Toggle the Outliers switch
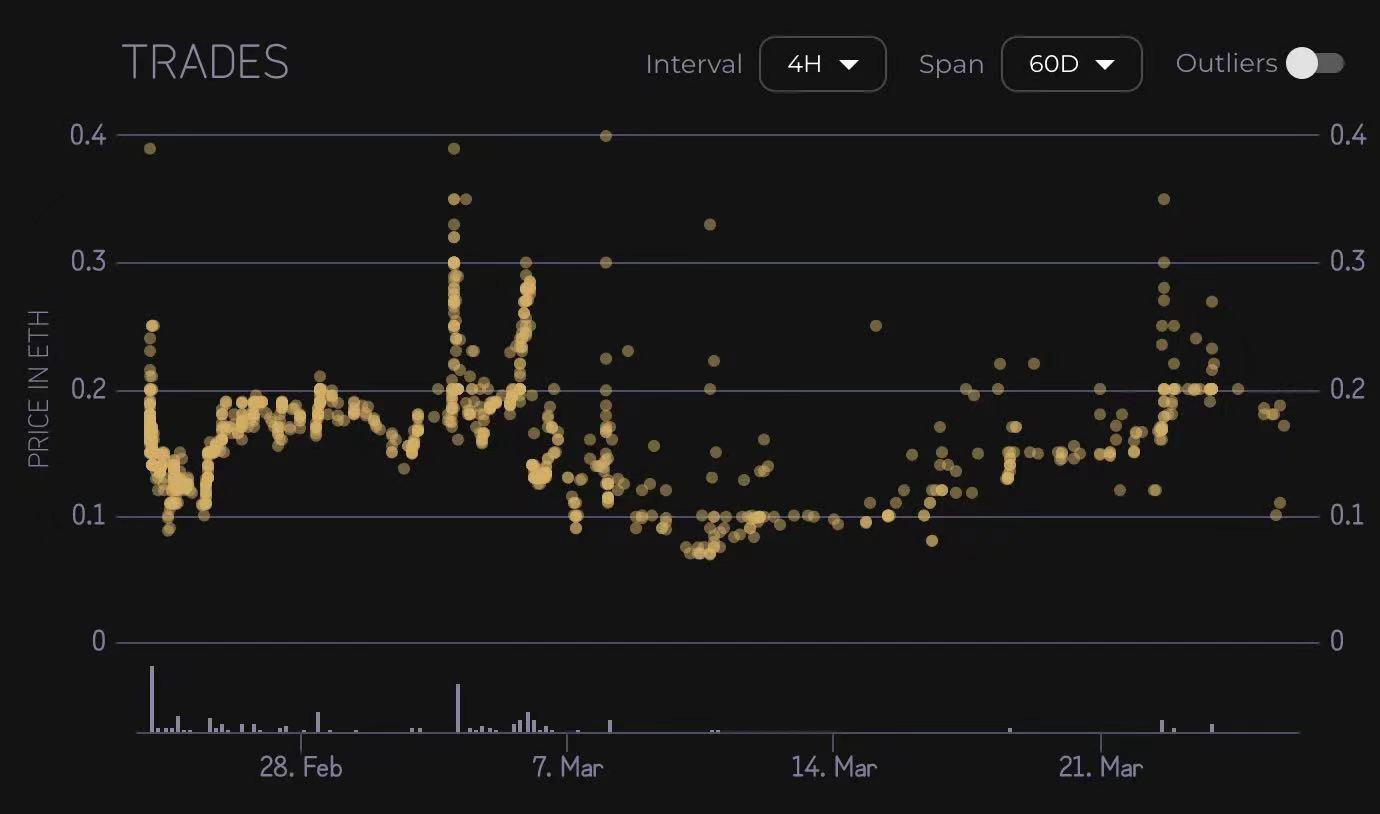 tap(1315, 64)
